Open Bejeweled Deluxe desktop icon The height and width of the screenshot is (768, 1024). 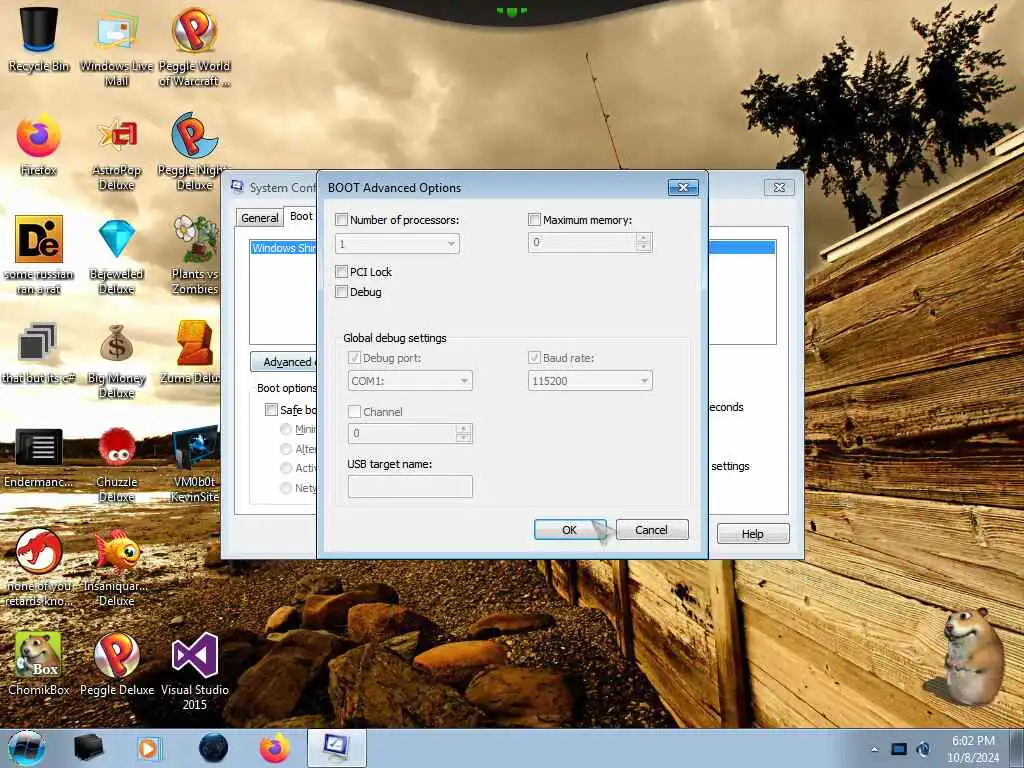[x=117, y=256]
